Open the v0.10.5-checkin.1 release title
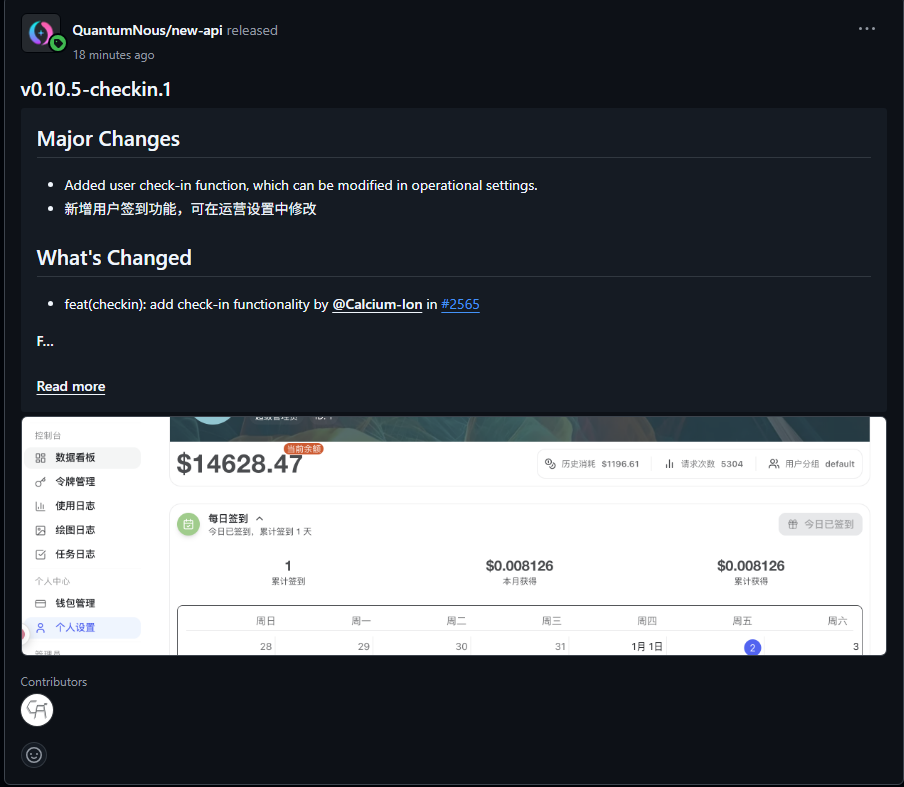904x787 pixels. coord(96,89)
